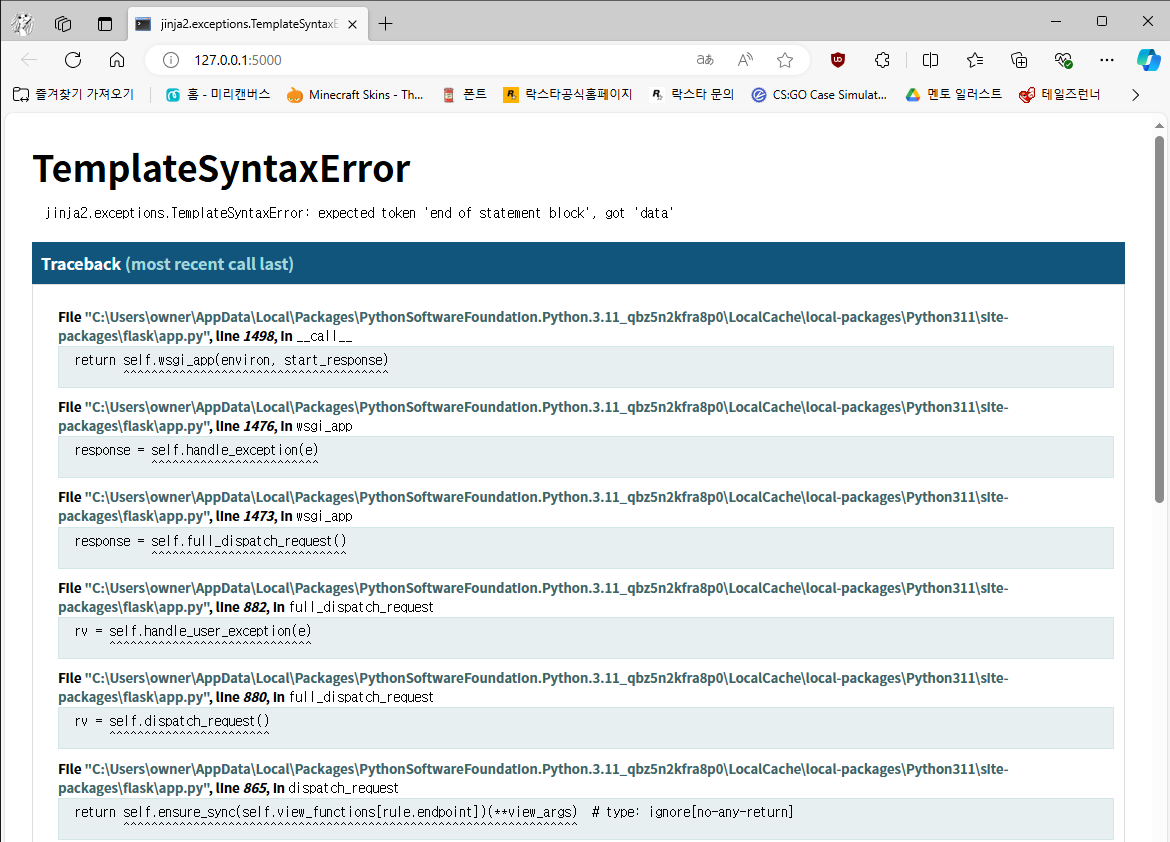Click the rv = self.dispatch_request() code
The height and width of the screenshot is (842, 1170).
[172, 721]
